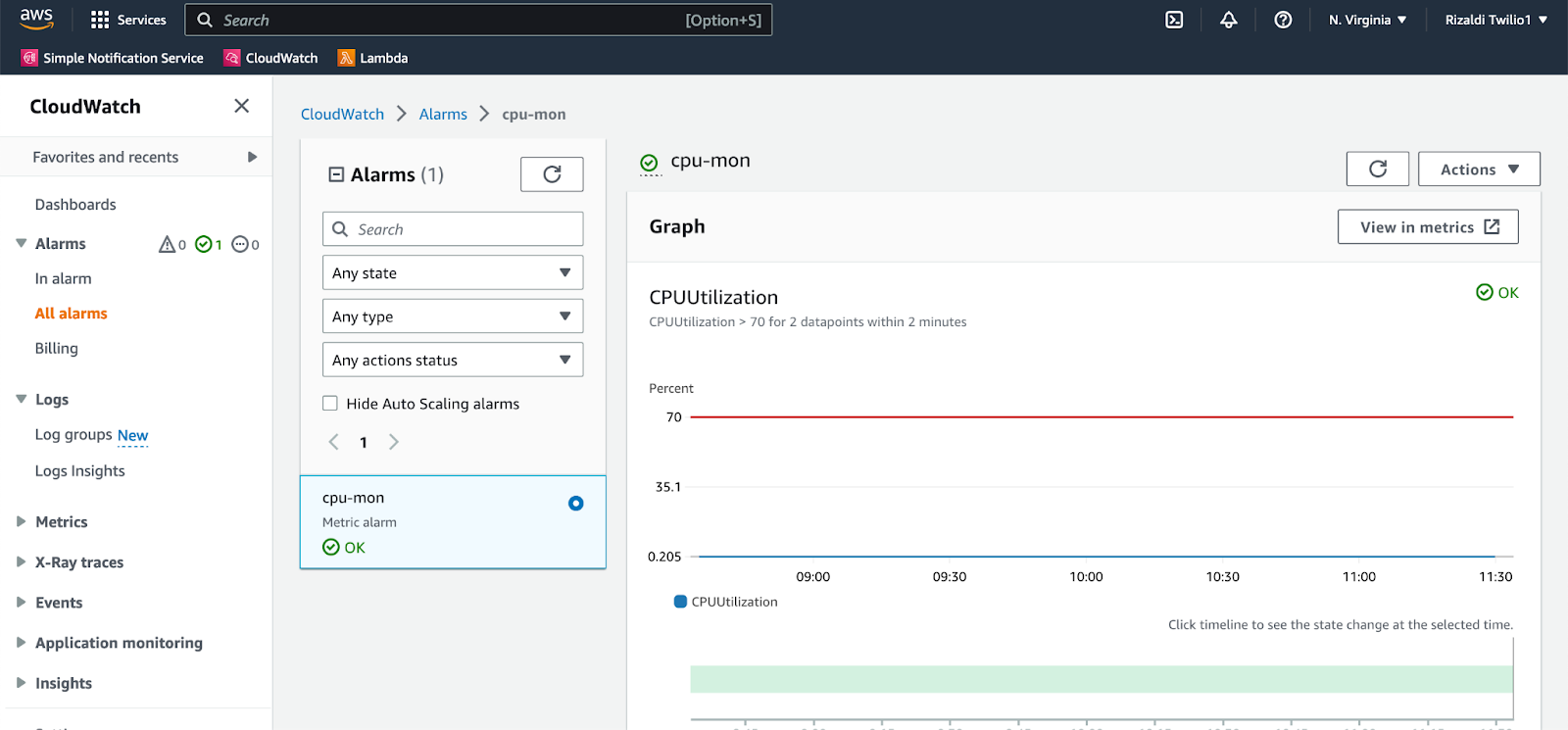Open Simple Notification Service shortcut

pyautogui.click(x=113, y=58)
